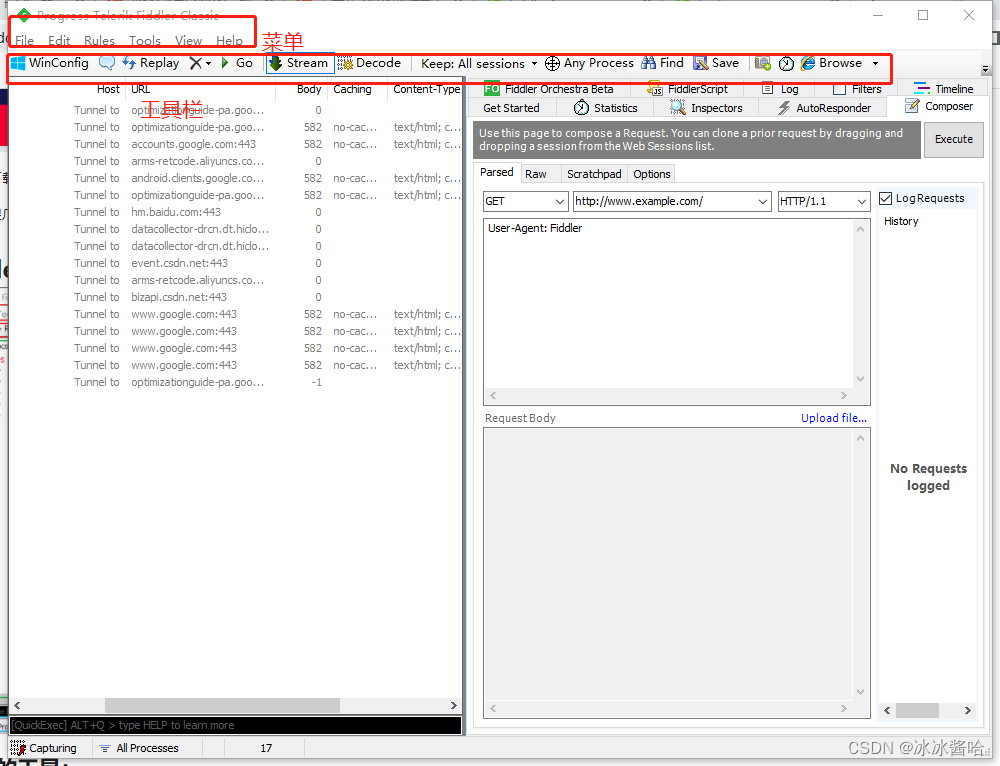
Task: Switch to the Get Started tab
Action: [511, 108]
